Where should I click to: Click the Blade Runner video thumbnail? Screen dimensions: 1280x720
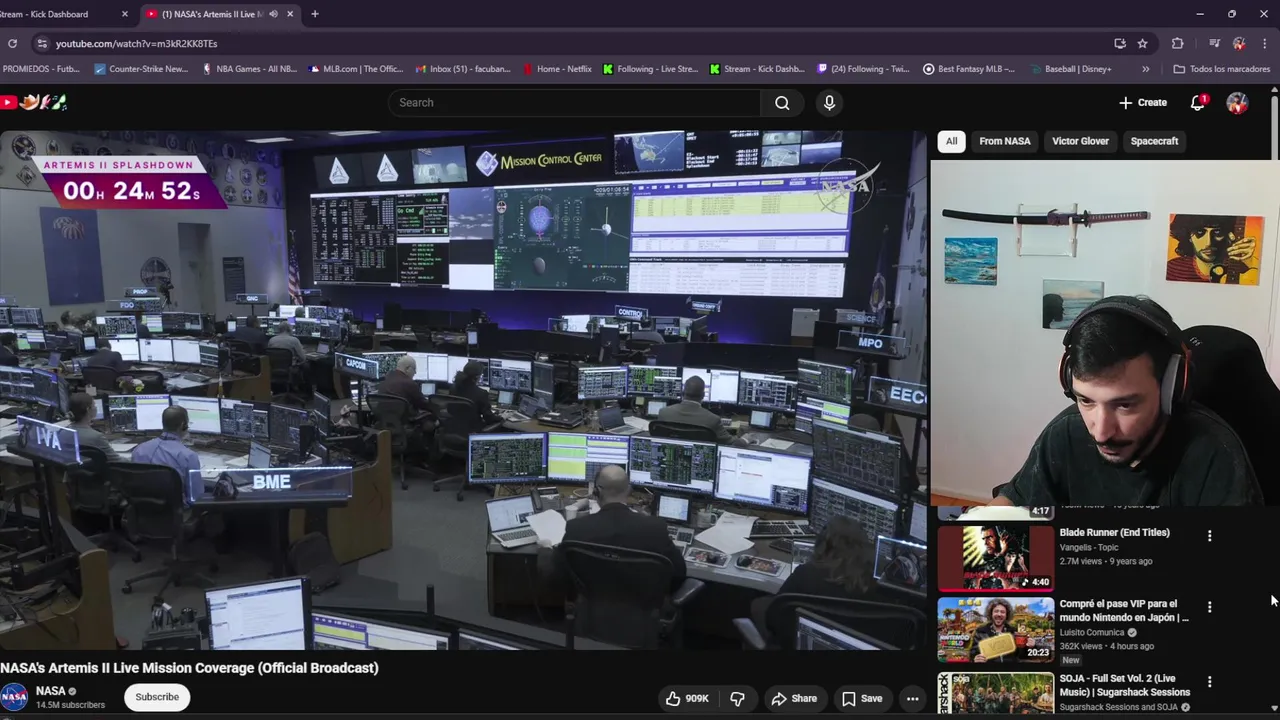pos(995,557)
